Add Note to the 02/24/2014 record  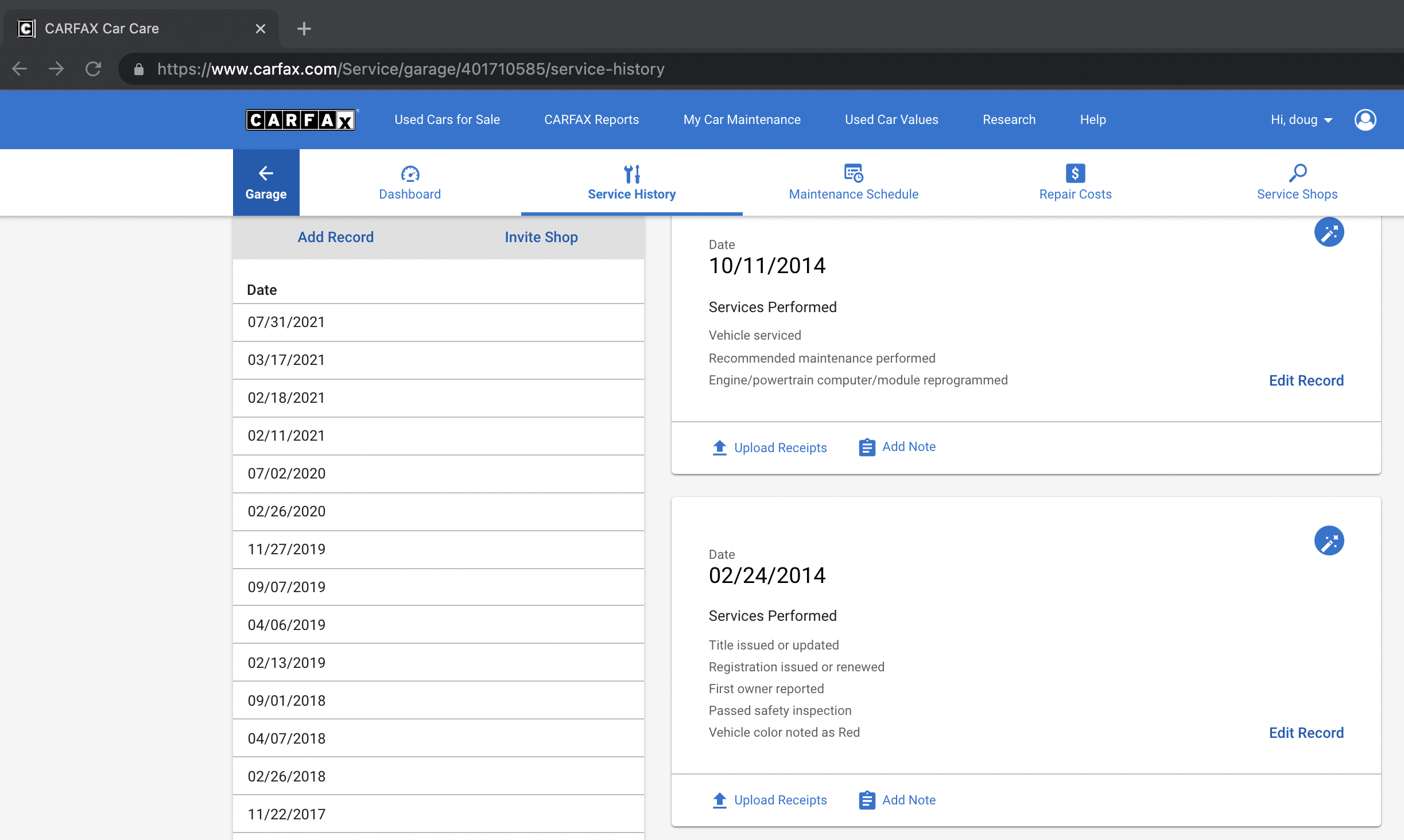pyautogui.click(x=897, y=800)
